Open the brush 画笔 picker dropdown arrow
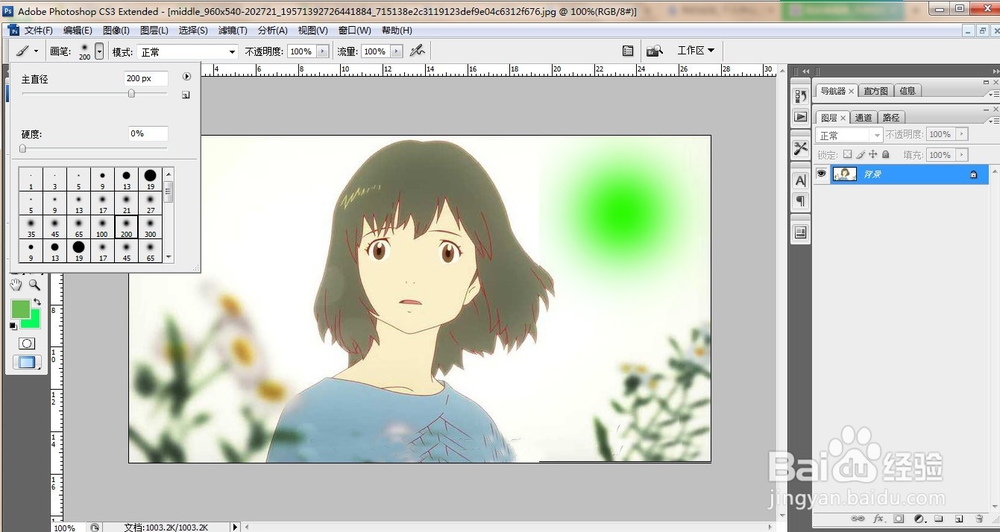The height and width of the screenshot is (532, 1000). point(99,52)
